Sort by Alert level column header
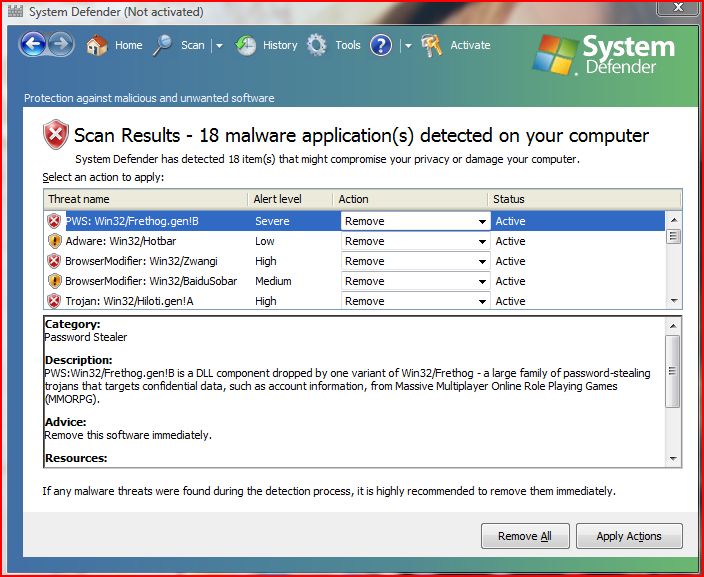Image resolution: width=704 pixels, height=577 pixels. tap(290, 199)
